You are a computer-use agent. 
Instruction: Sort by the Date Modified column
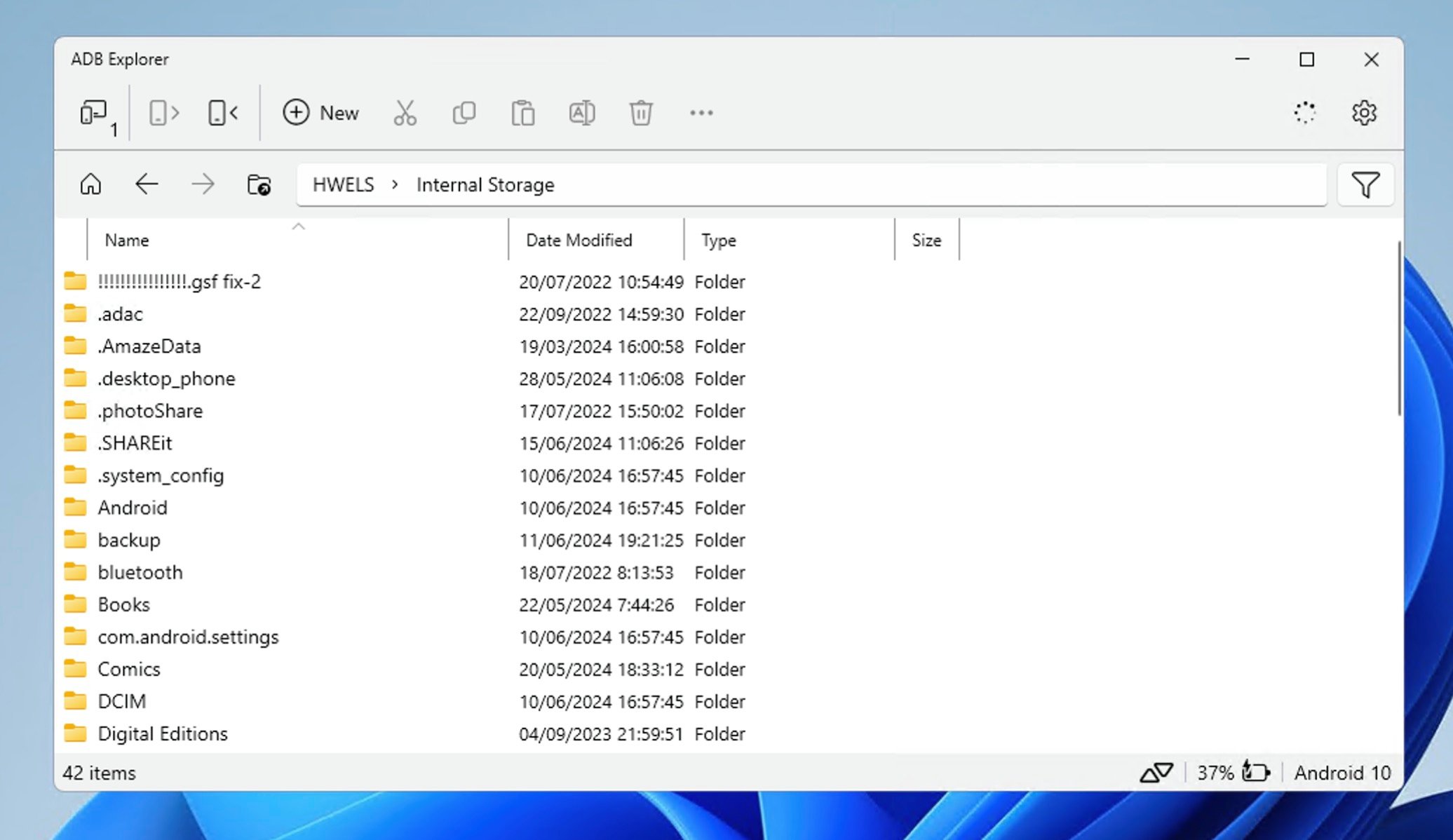tap(579, 241)
